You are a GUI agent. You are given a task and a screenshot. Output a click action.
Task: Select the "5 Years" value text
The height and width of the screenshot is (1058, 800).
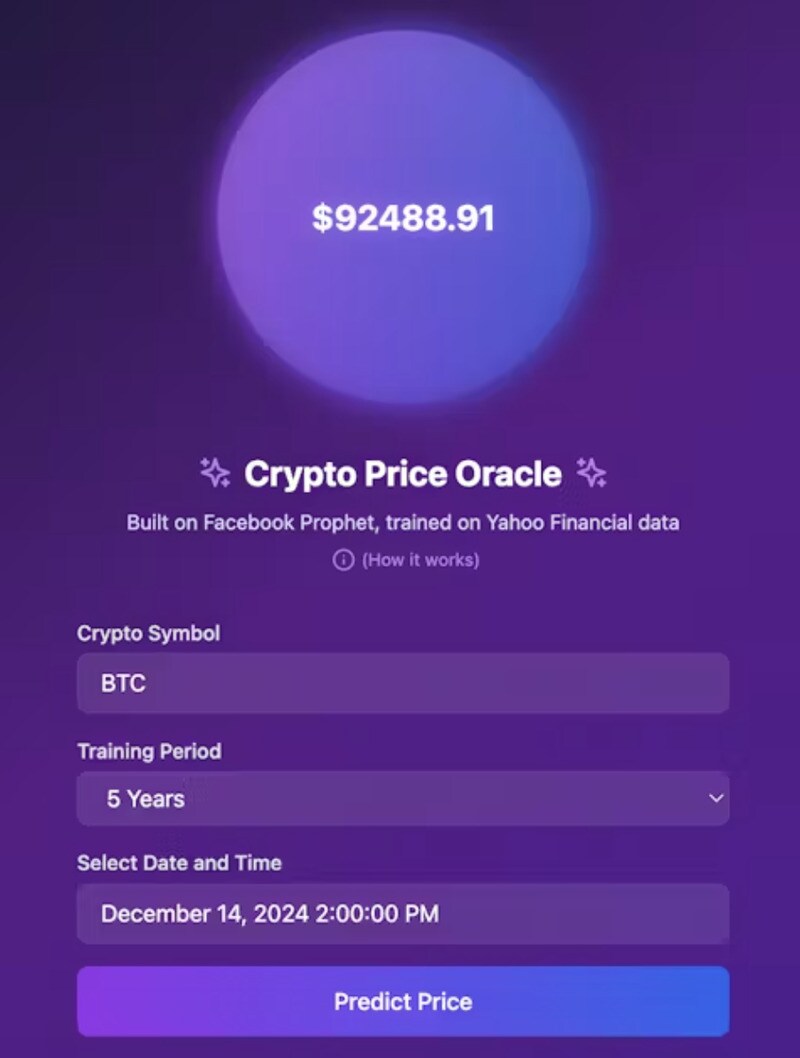pyautogui.click(x=146, y=799)
